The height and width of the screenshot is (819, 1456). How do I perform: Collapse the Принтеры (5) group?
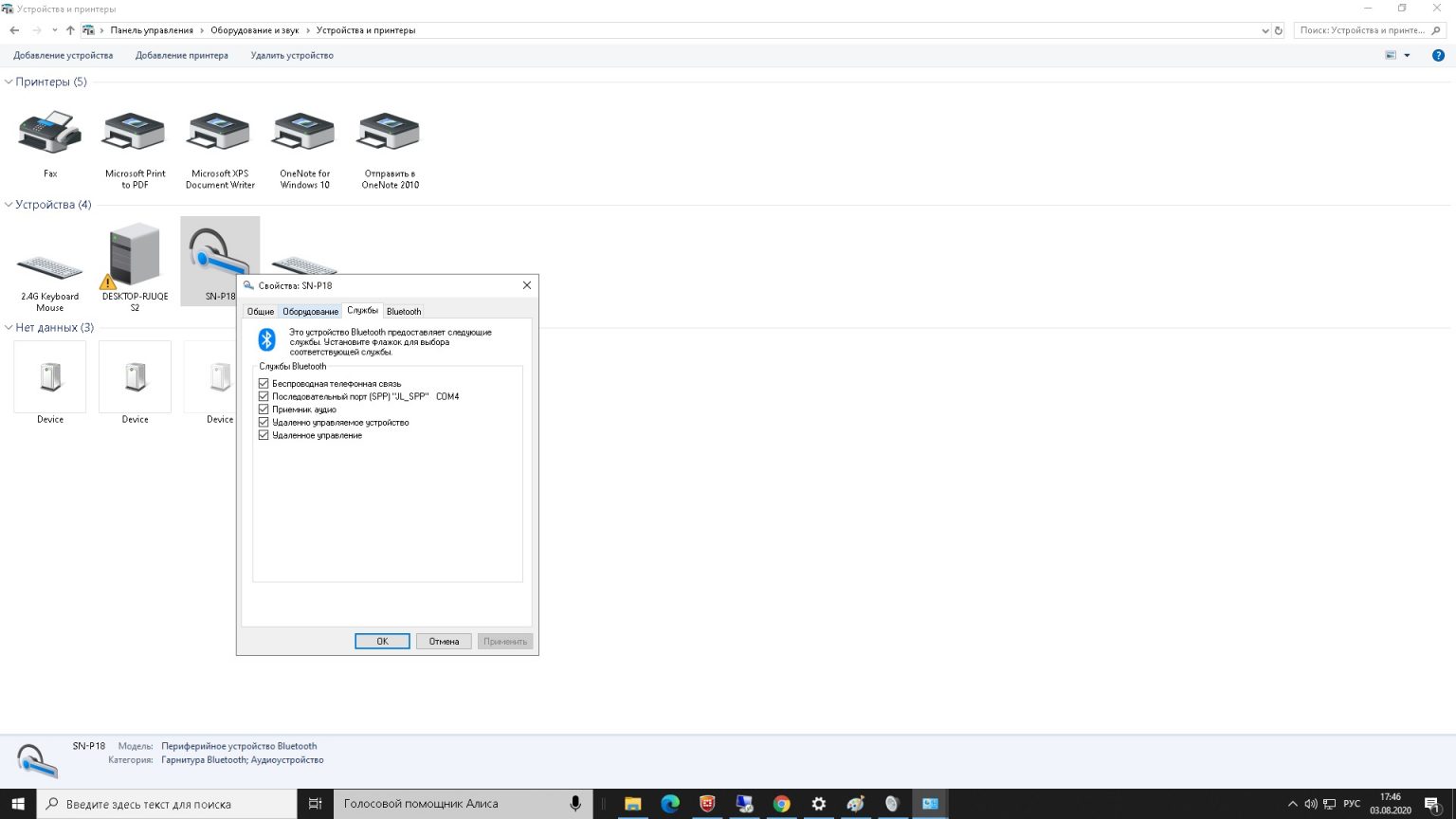click(9, 82)
